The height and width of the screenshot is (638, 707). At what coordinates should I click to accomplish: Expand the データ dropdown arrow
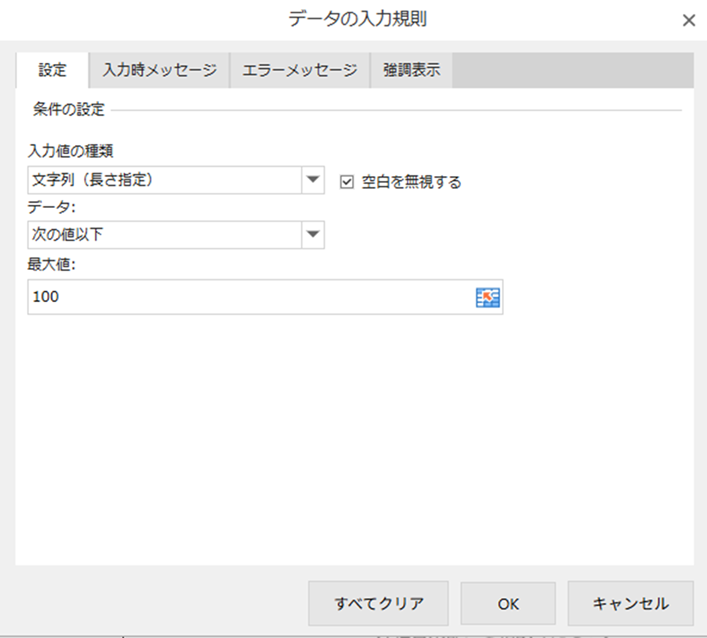click(x=313, y=234)
